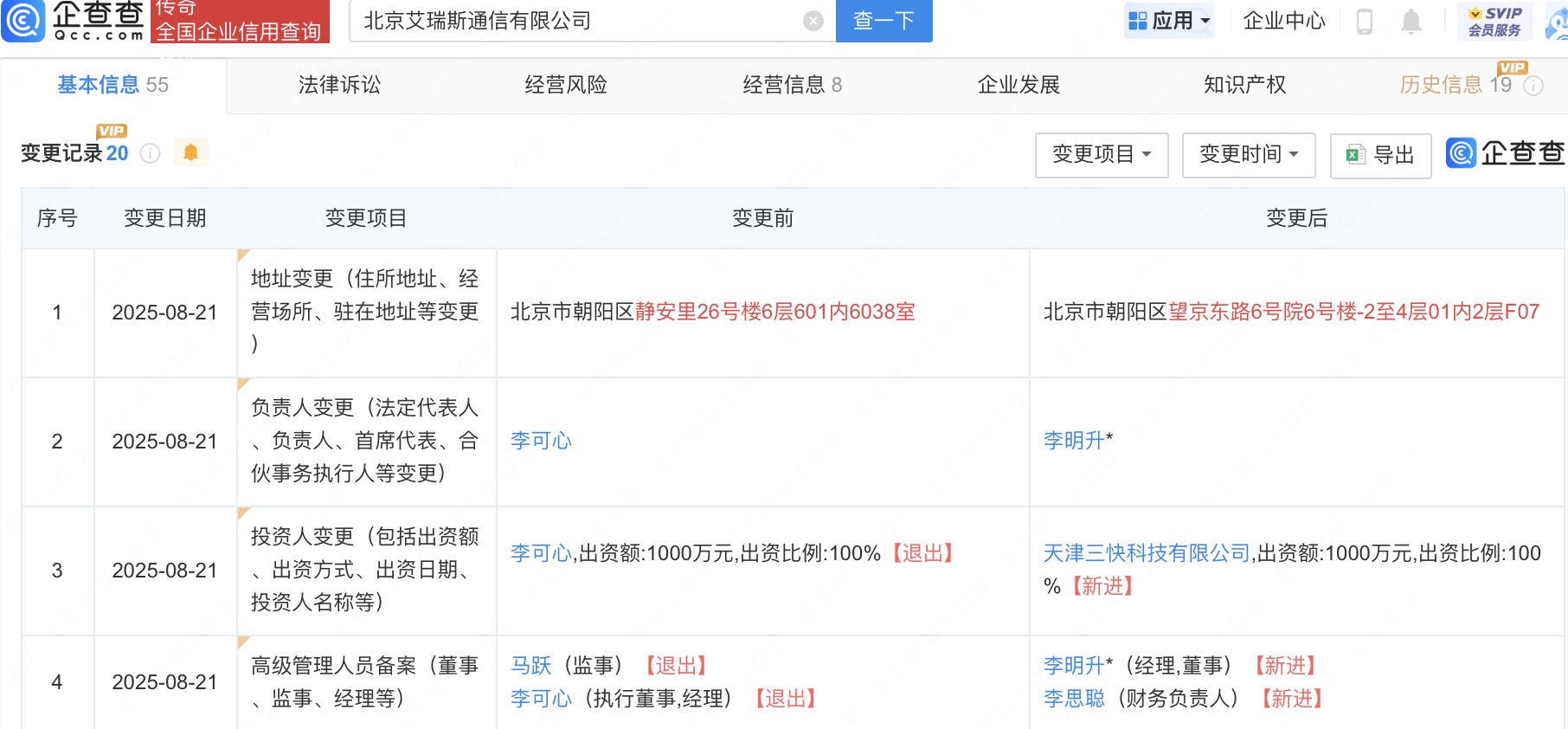Click the 变更记录 20 heading
This screenshot has height=729, width=1568.
click(74, 153)
